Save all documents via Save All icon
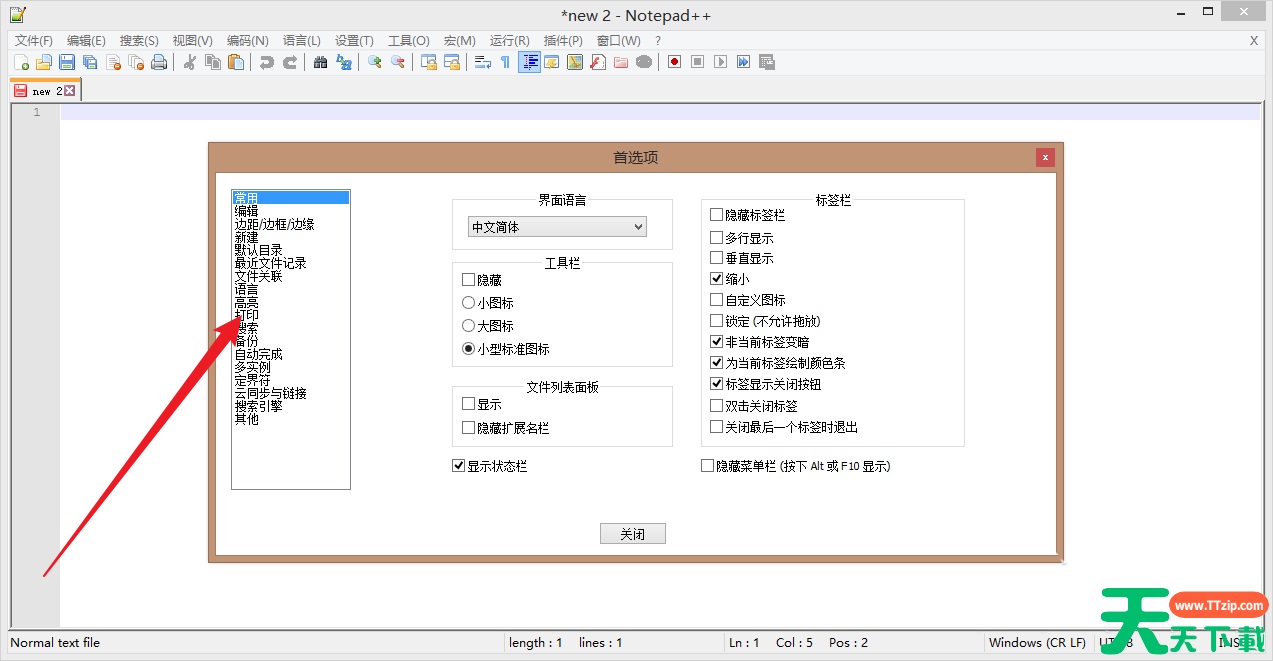 click(x=90, y=61)
